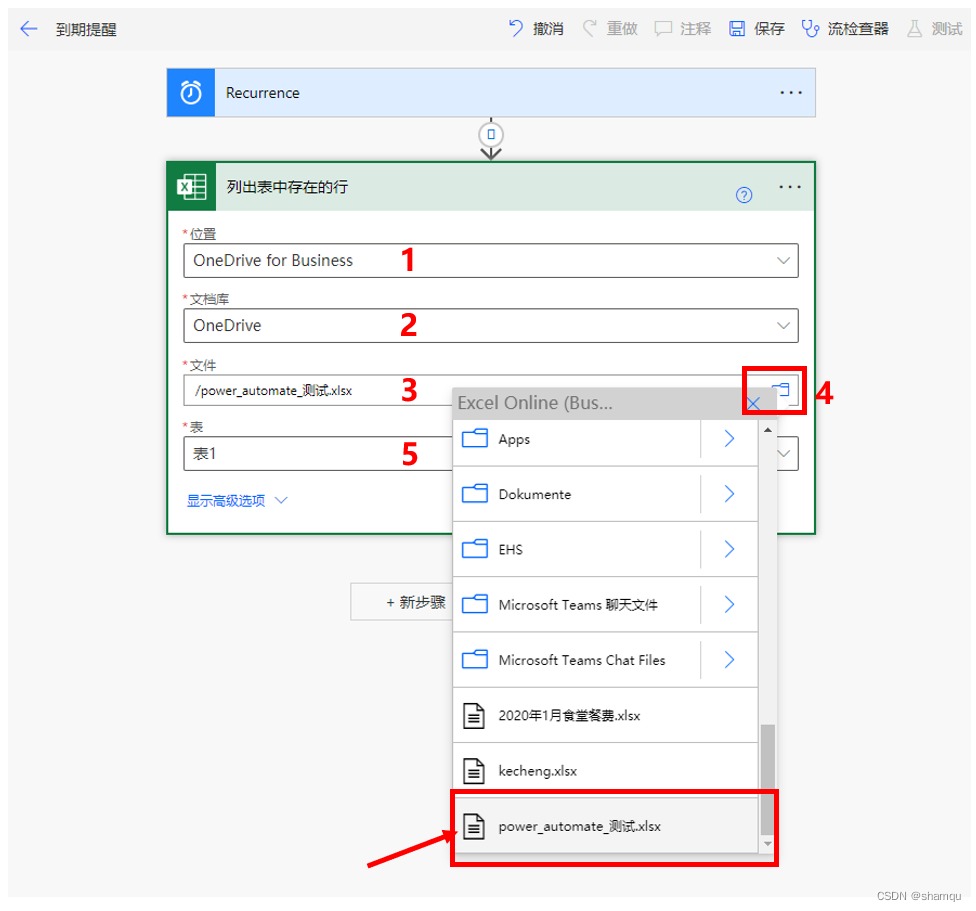Click the 到期提醒 flow name
The image size is (976, 911).
pos(86,29)
